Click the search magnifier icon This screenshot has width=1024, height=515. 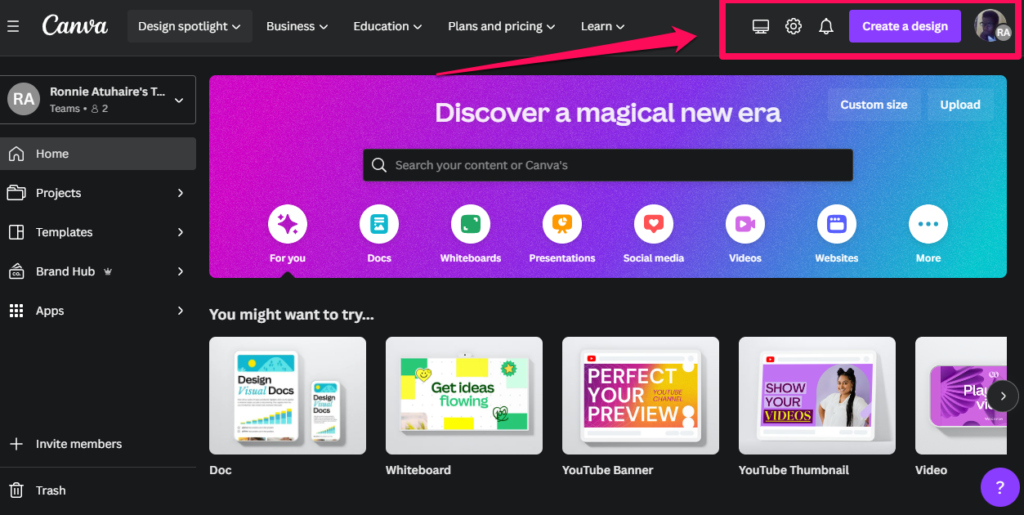(379, 165)
